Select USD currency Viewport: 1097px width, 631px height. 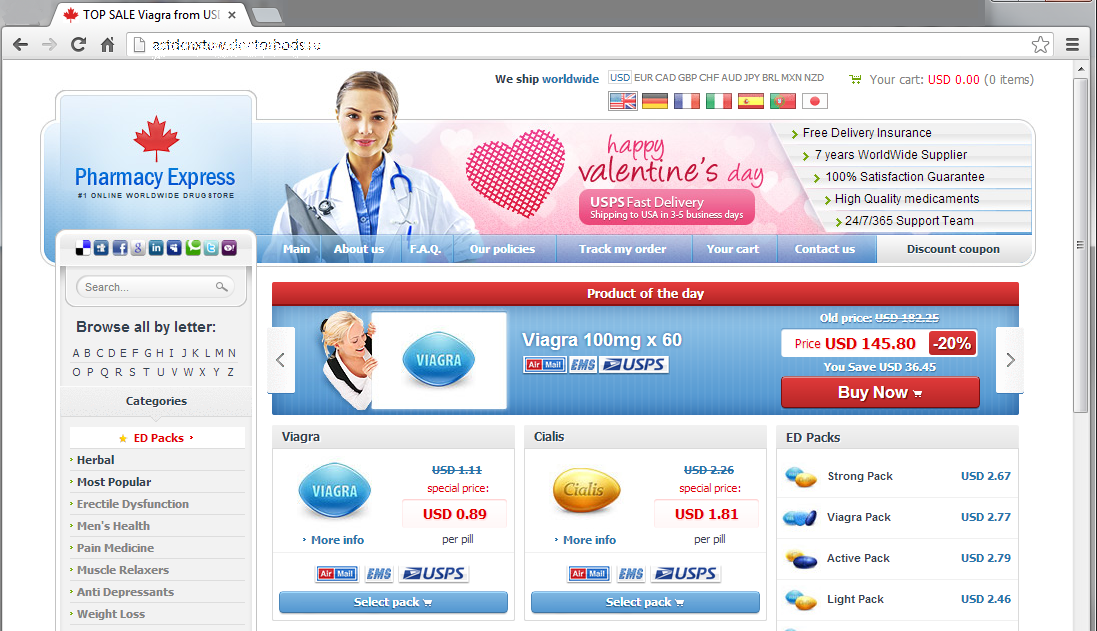click(x=620, y=78)
